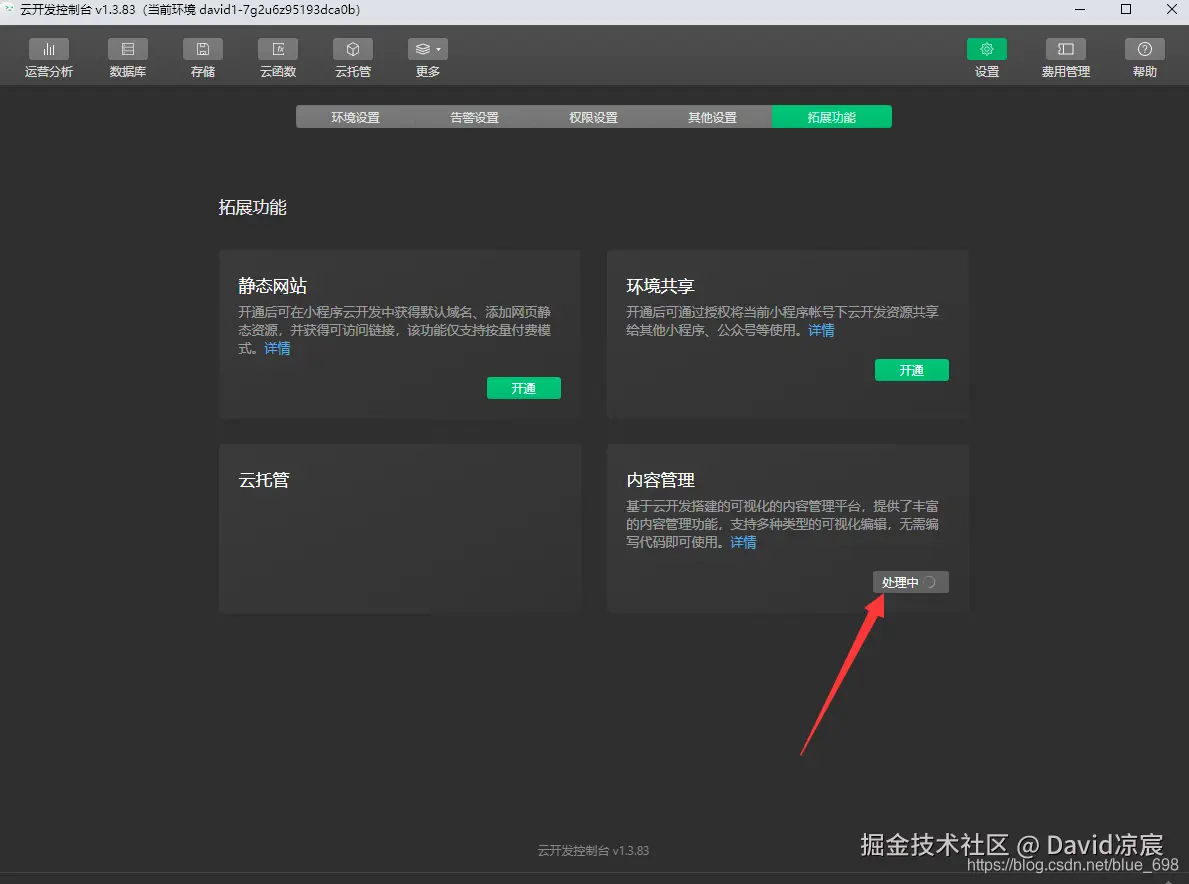This screenshot has width=1189, height=884.
Task: Open the 运营分析 panel icon
Action: pos(49,57)
